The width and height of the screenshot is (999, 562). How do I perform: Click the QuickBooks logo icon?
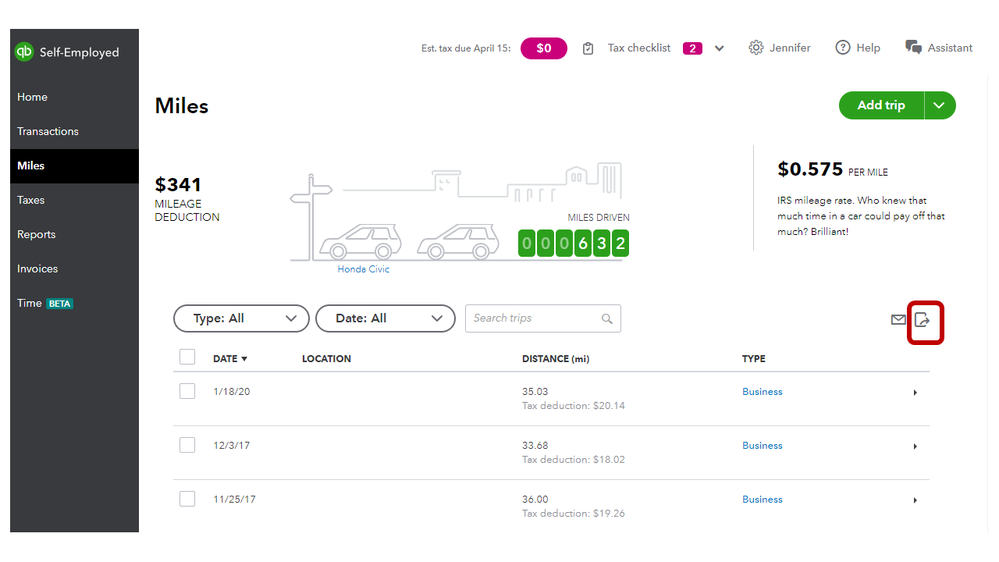click(24, 52)
